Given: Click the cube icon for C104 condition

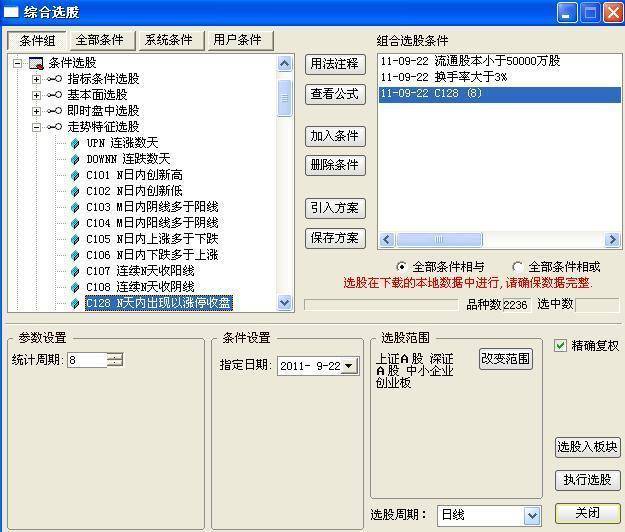Looking at the screenshot, I should [75, 223].
